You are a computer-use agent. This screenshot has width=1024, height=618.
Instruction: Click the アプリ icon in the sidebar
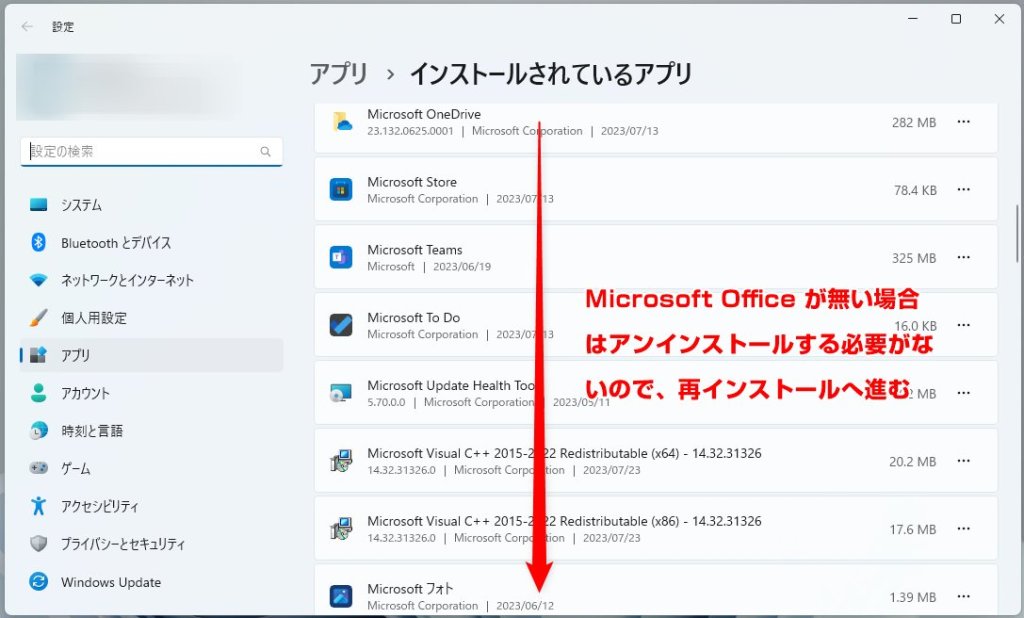pyautogui.click(x=39, y=355)
